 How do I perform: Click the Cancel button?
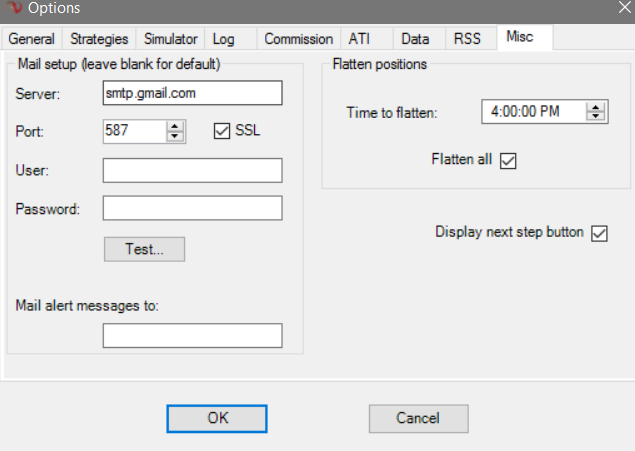coord(418,418)
